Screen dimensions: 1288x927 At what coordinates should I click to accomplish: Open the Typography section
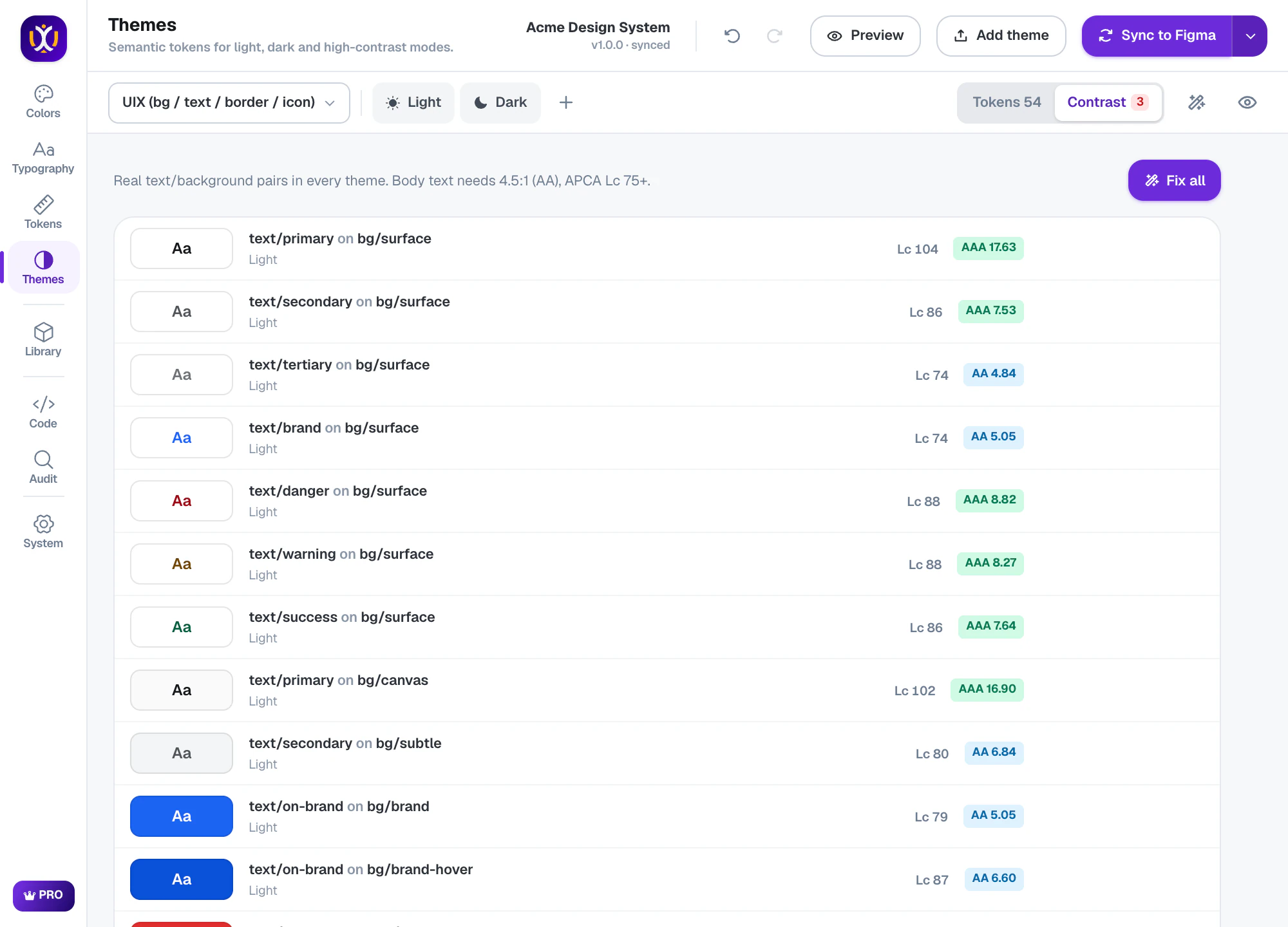43,157
